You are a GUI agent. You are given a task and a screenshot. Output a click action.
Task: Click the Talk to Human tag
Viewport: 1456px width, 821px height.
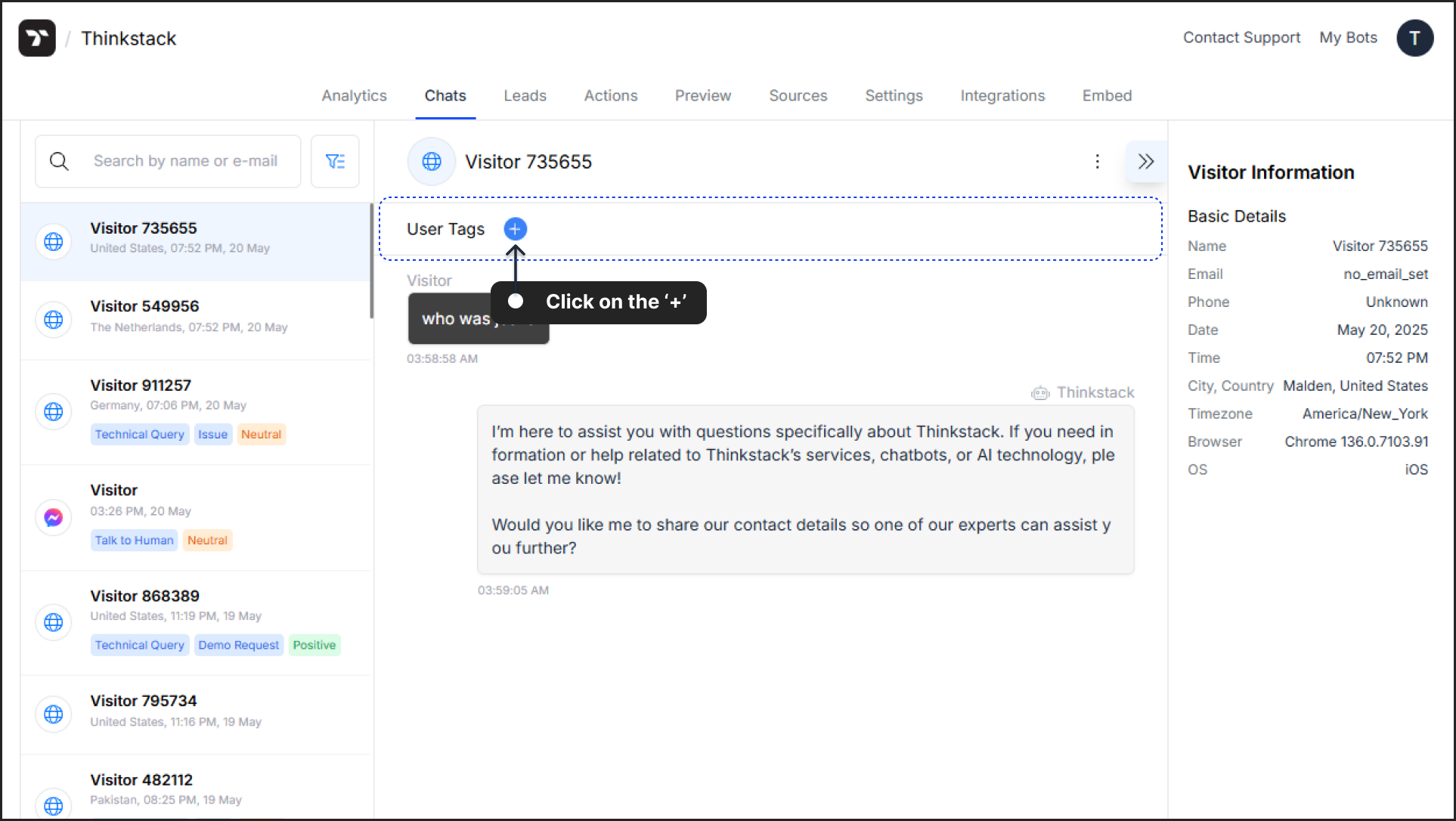[x=134, y=540]
